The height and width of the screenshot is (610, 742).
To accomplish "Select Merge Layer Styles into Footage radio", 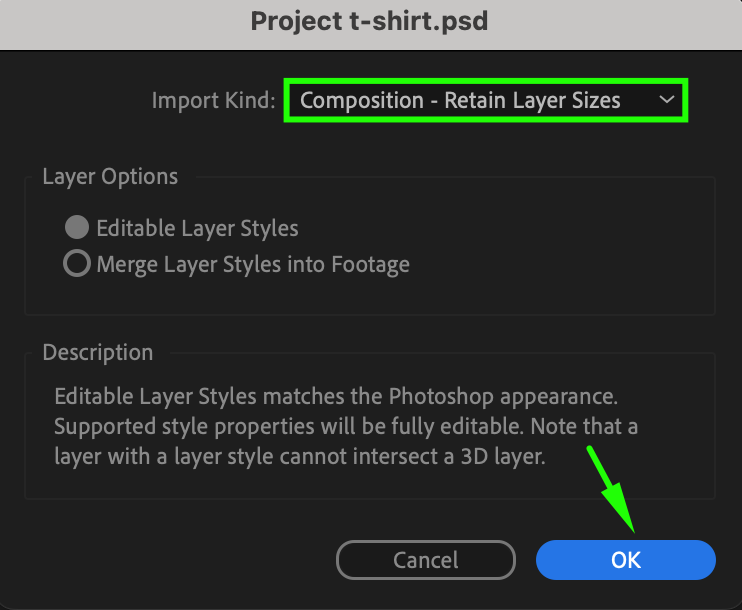I will click(x=77, y=263).
